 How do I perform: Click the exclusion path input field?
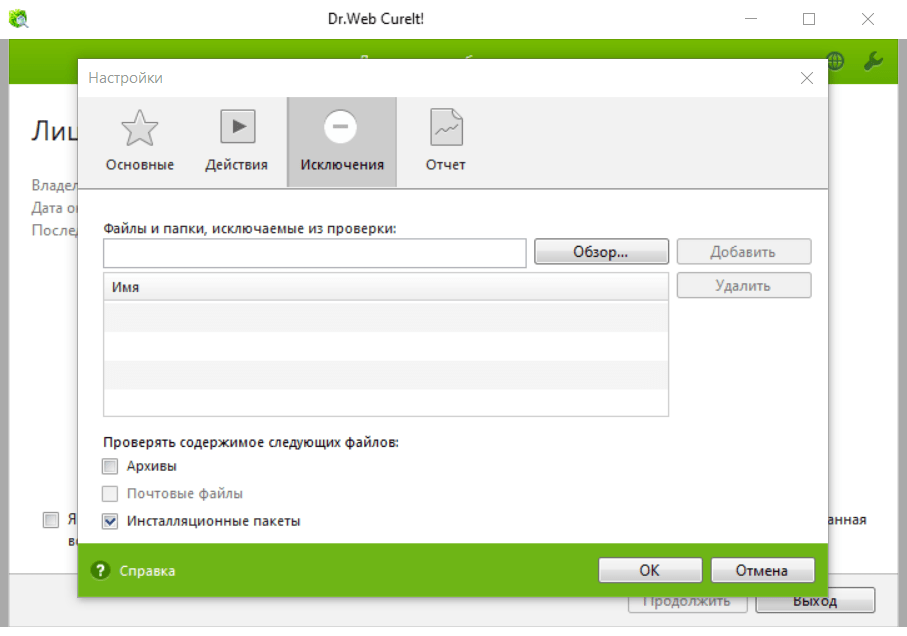tap(314, 253)
